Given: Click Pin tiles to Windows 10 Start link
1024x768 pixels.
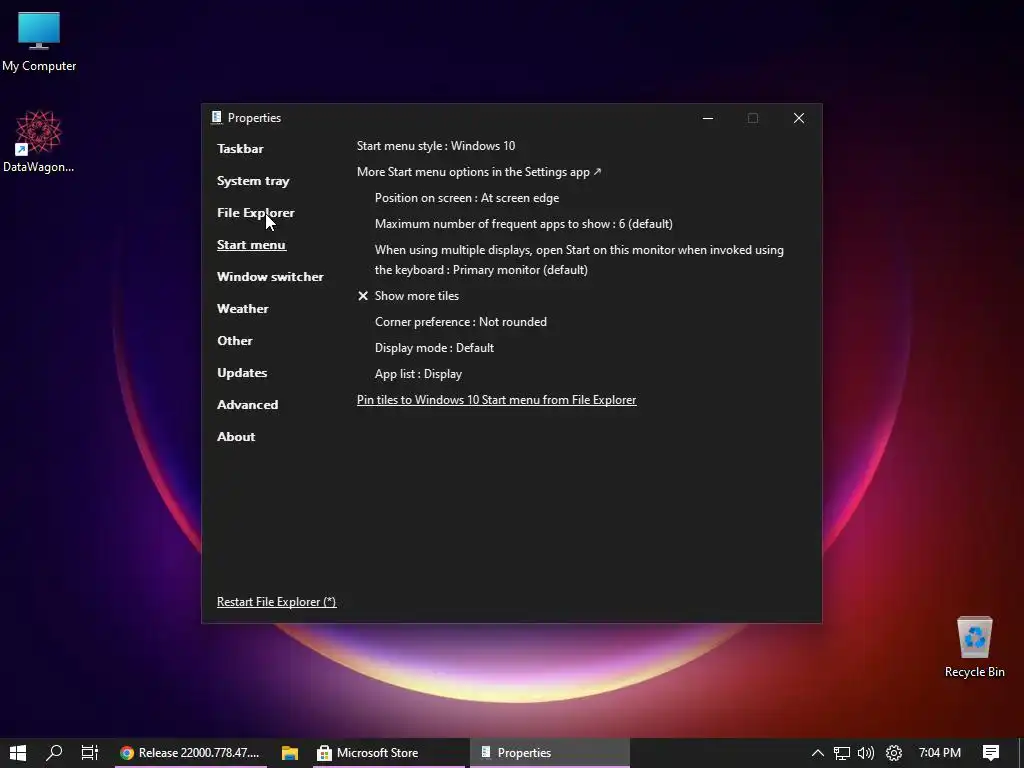Looking at the screenshot, I should [496, 400].
